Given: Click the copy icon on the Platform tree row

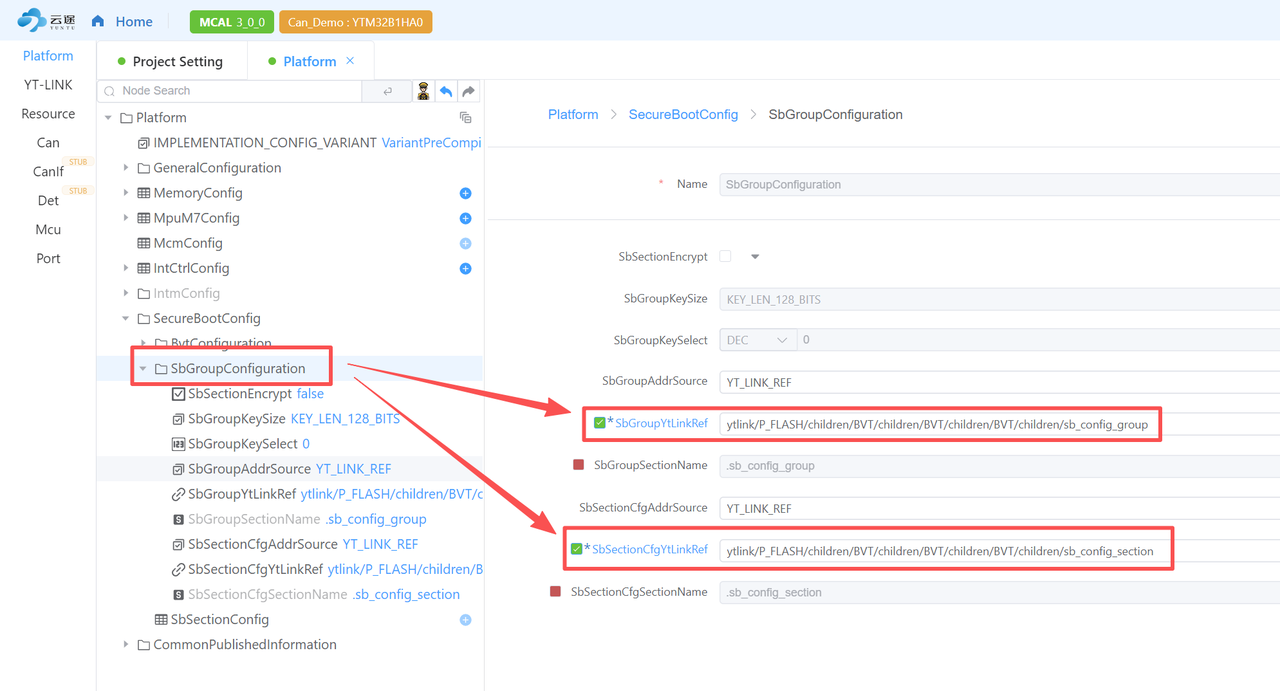Looking at the screenshot, I should (x=465, y=117).
